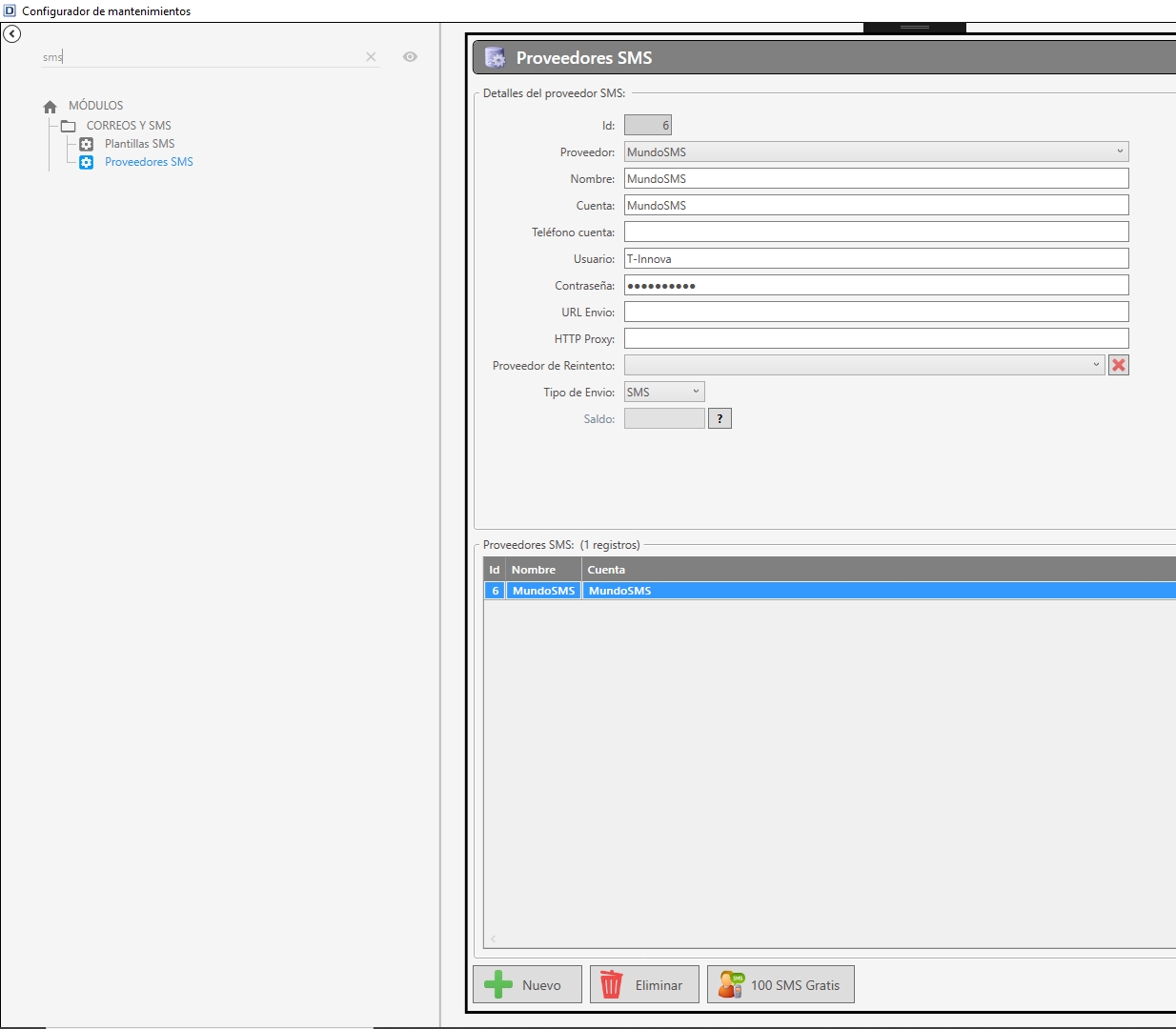Clear Proveedor de Reintento with red X
The height and width of the screenshot is (1029, 1176).
point(1119,365)
